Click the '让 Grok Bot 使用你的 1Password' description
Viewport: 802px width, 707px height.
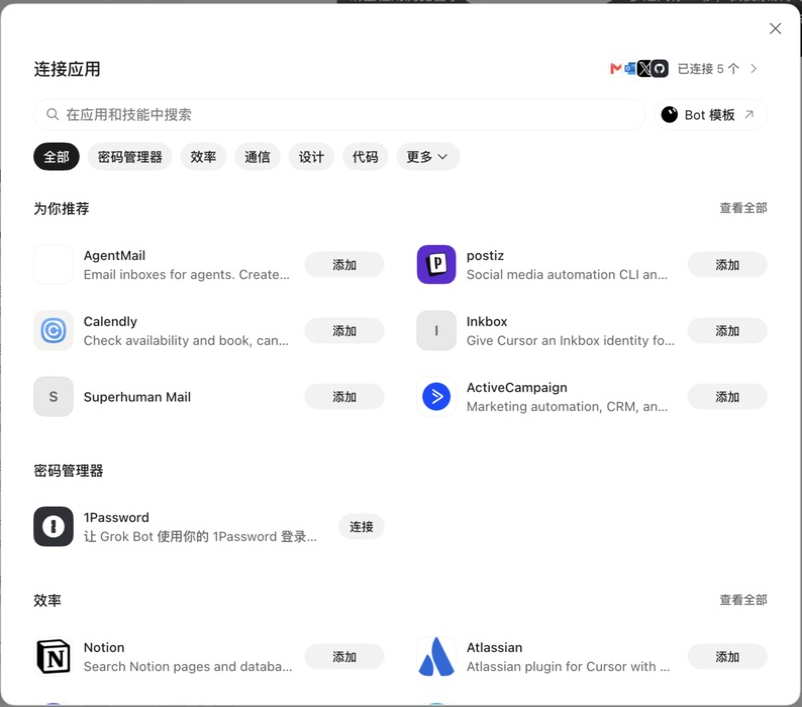pos(200,536)
